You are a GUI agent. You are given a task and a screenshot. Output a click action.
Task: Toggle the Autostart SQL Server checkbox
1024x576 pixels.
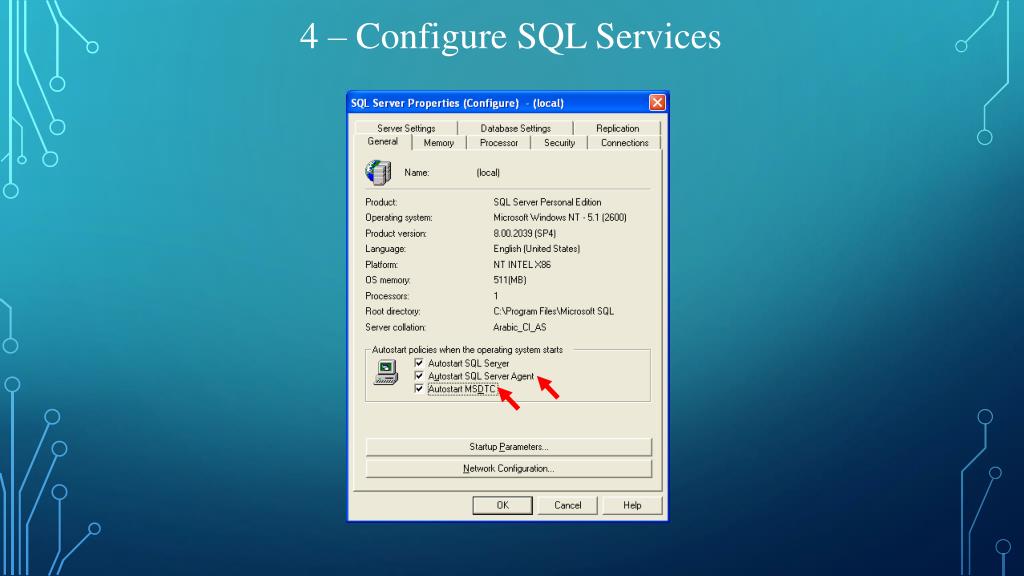click(x=419, y=363)
